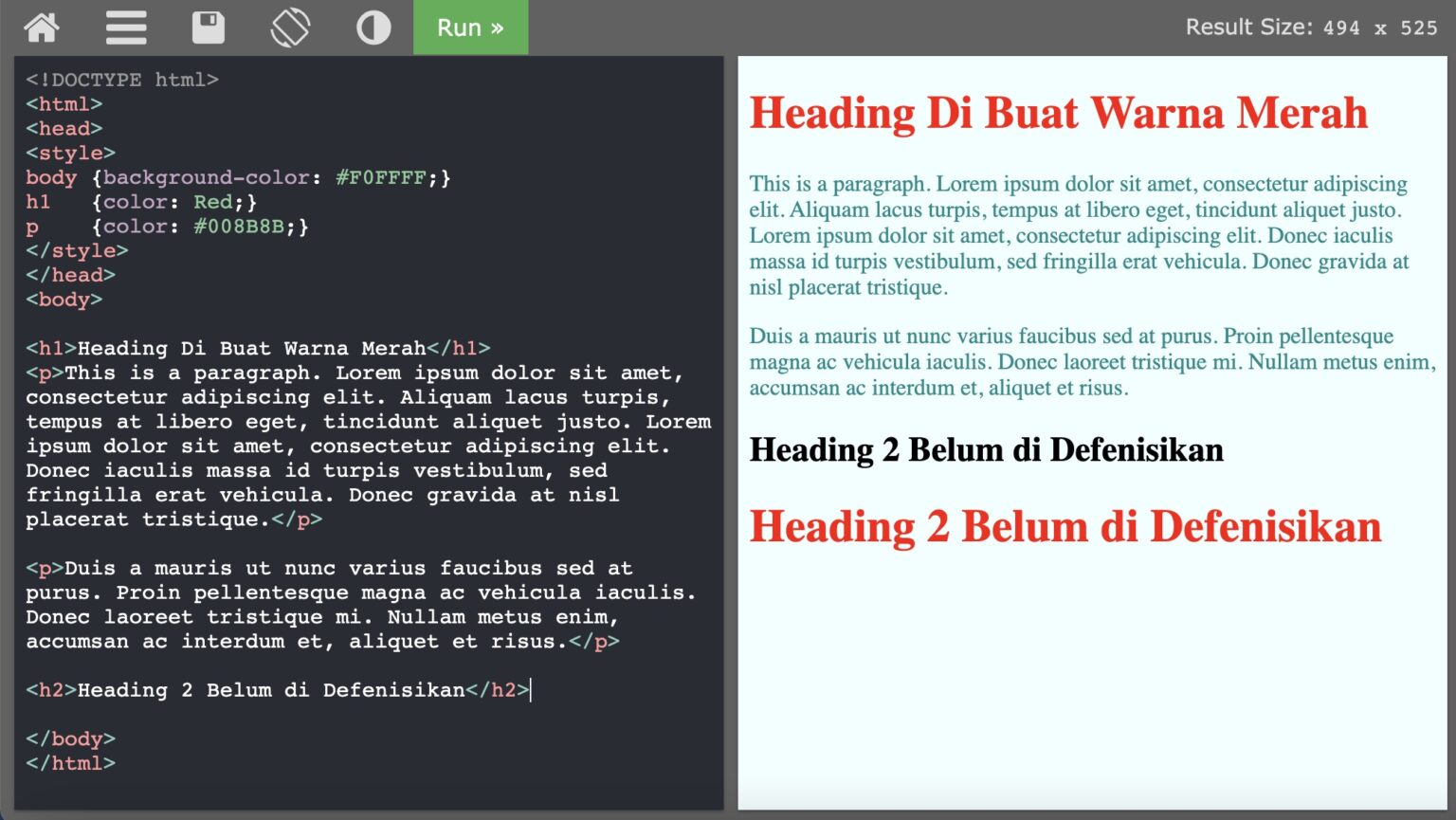
Task: Open the hamburger menu
Action: 125,27
